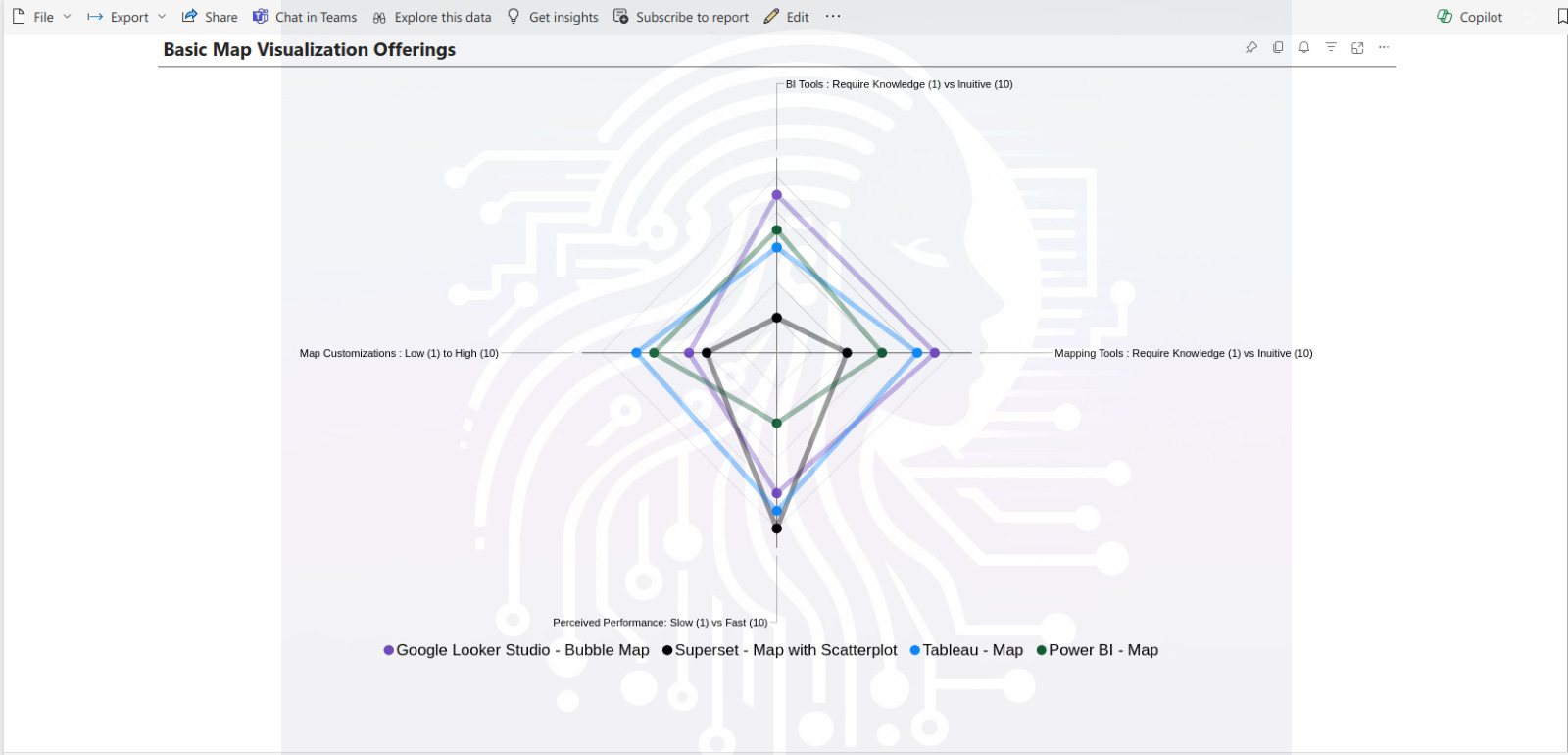Open Subscribe to report
The image size is (1568, 755).
pyautogui.click(x=681, y=17)
